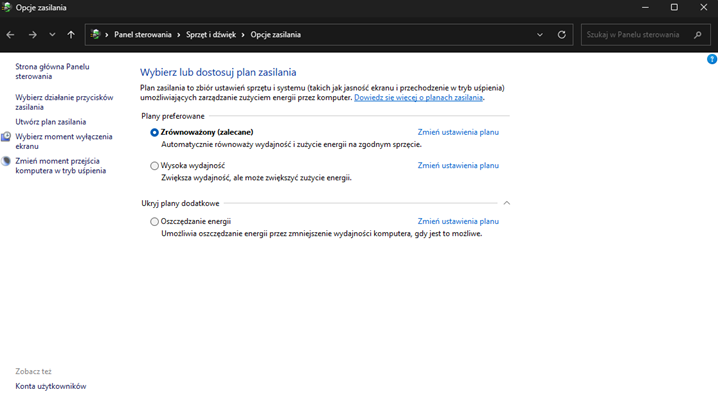The width and height of the screenshot is (718, 401).
Task: Open Sprzęt i dźwięk breadcrumb
Action: click(x=211, y=35)
